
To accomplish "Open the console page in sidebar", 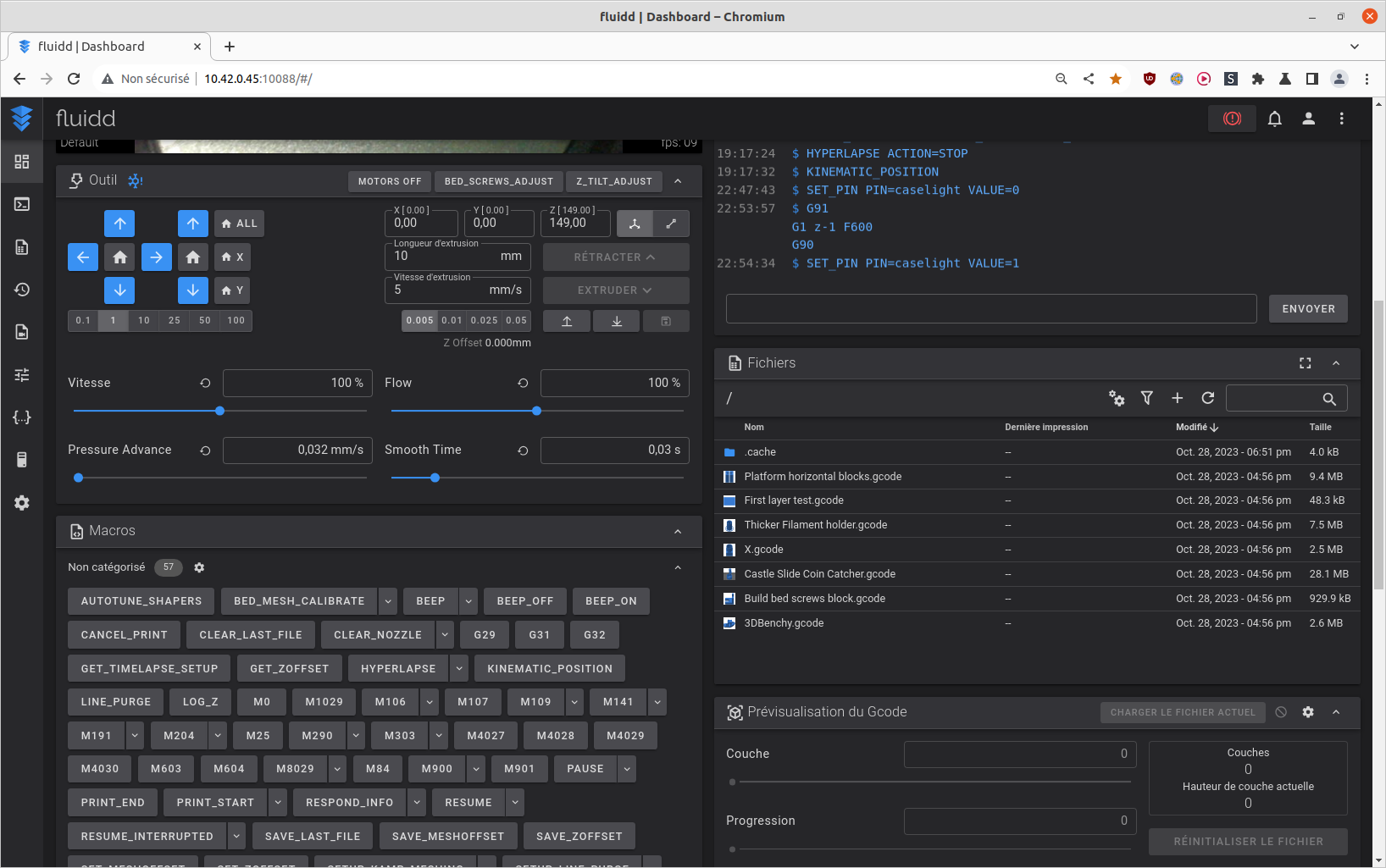I will (22, 204).
